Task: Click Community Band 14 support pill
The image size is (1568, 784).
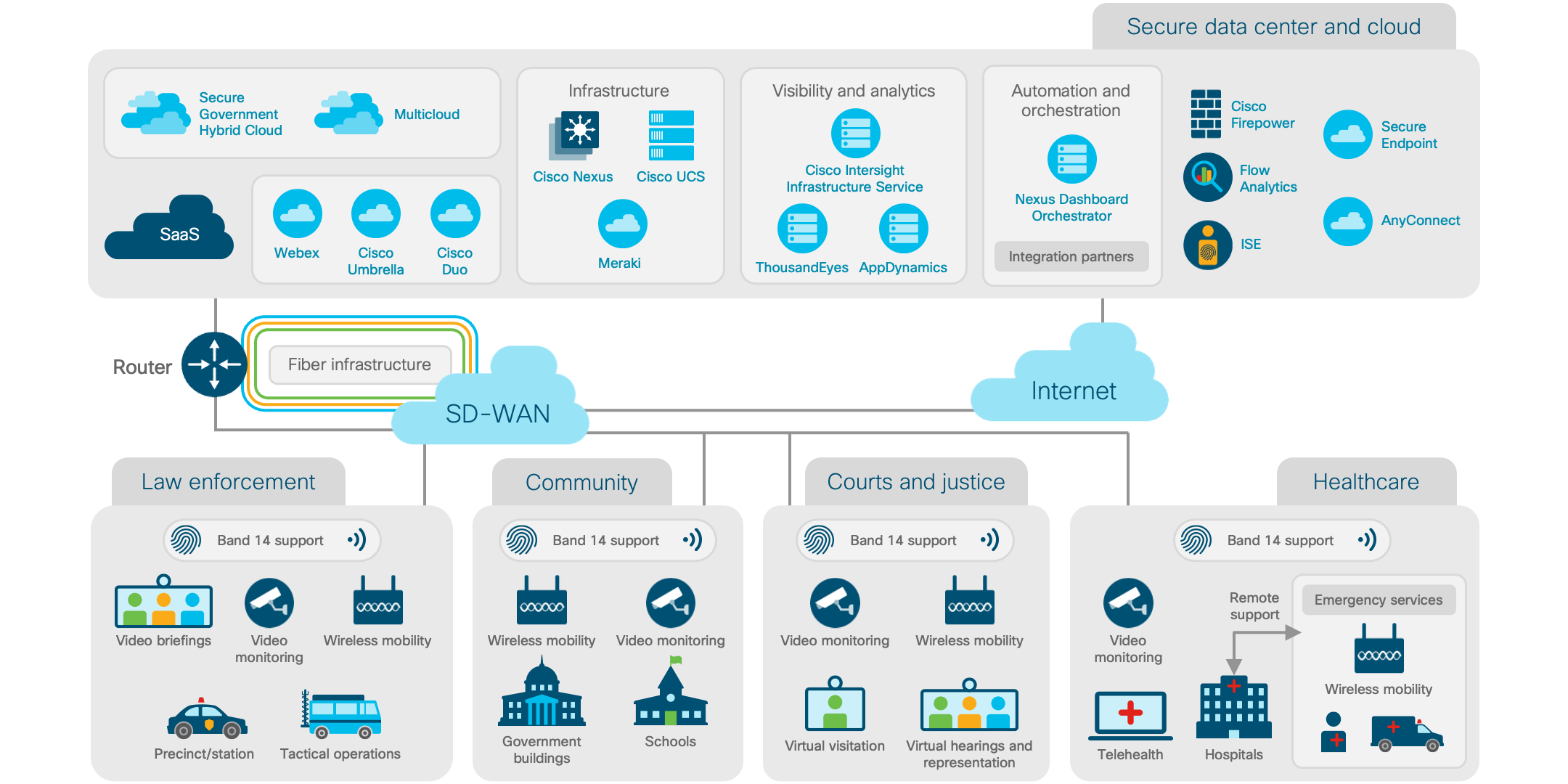Action: pyautogui.click(x=608, y=540)
